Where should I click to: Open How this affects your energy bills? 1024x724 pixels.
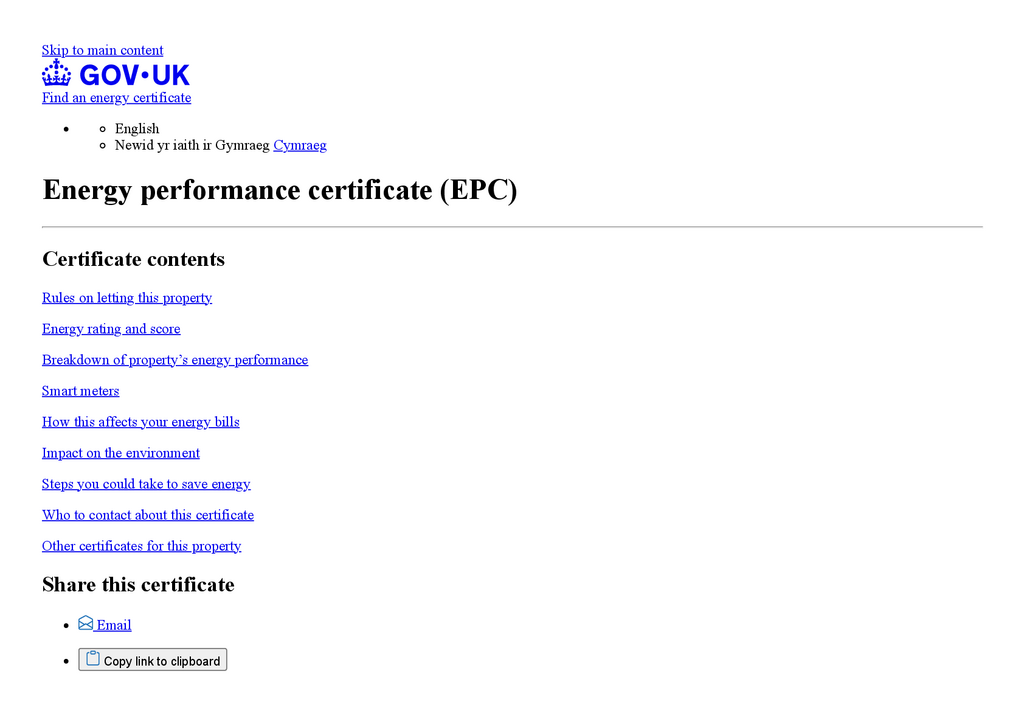coord(141,422)
